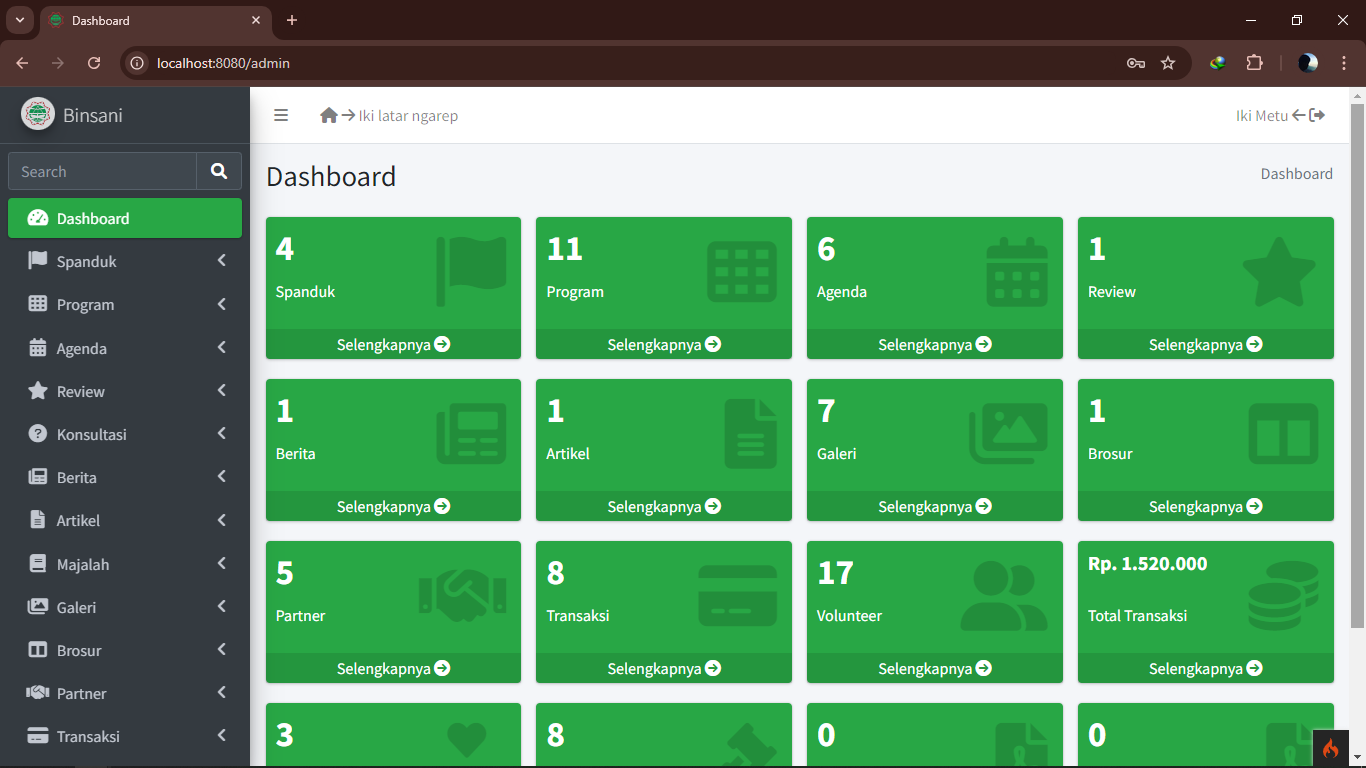Click the coins icon on Total Transaksi card
The image size is (1366, 768).
[1283, 595]
